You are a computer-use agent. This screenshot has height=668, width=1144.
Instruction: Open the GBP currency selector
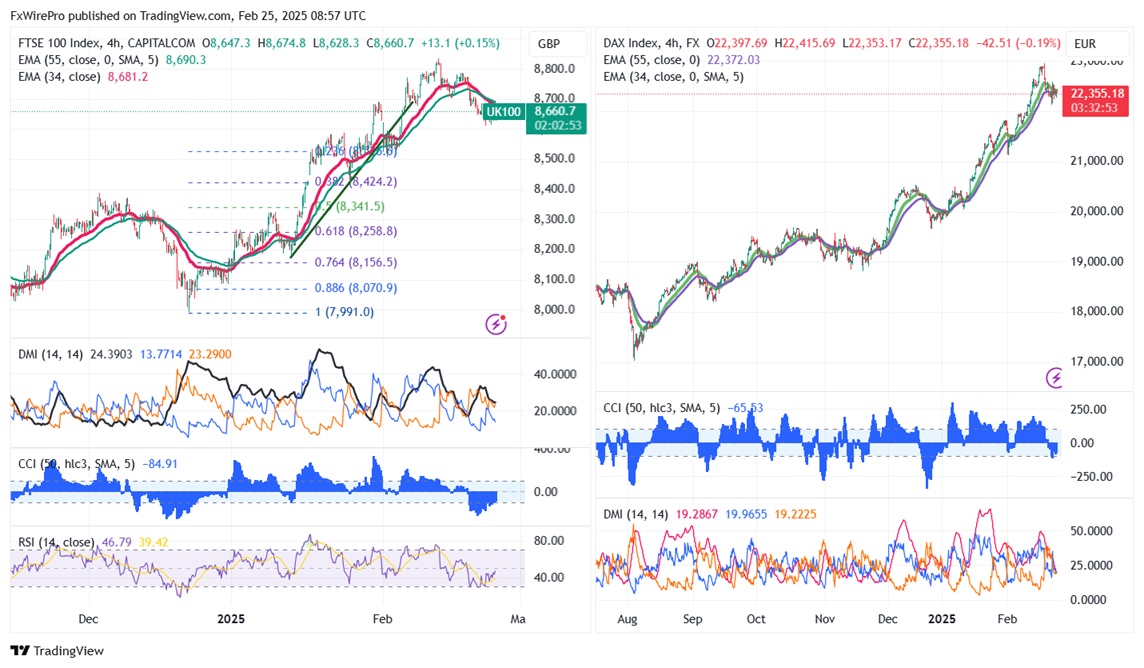click(x=549, y=44)
